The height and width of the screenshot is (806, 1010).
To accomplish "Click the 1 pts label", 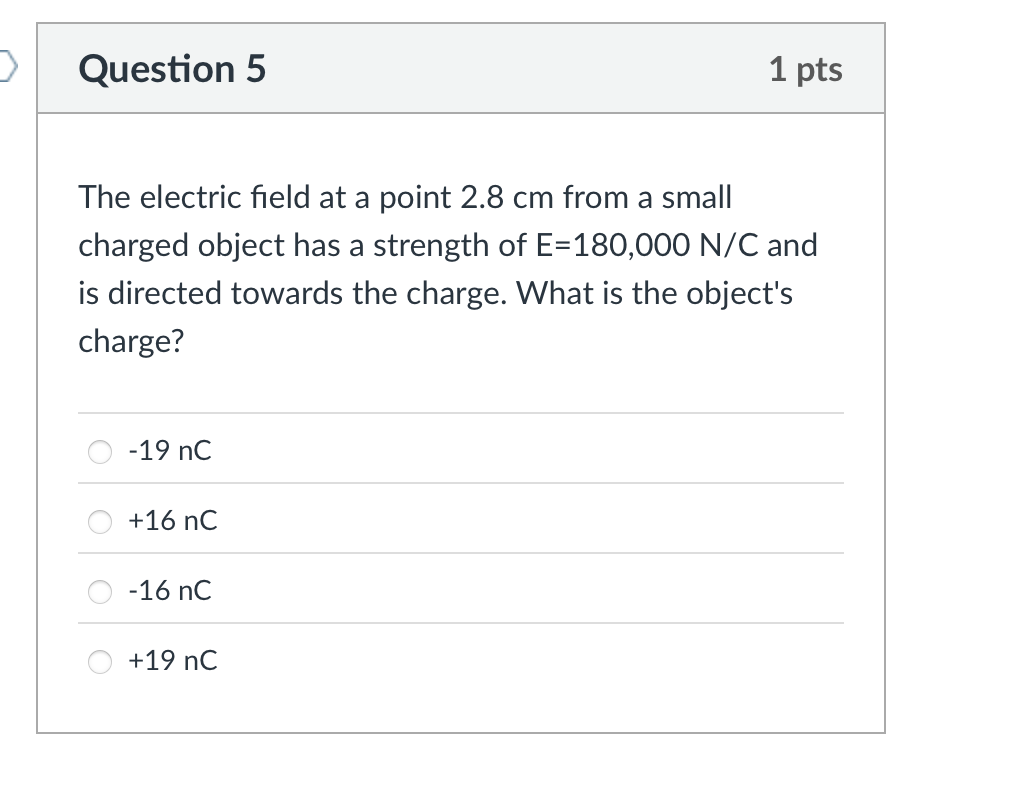I will (x=807, y=70).
